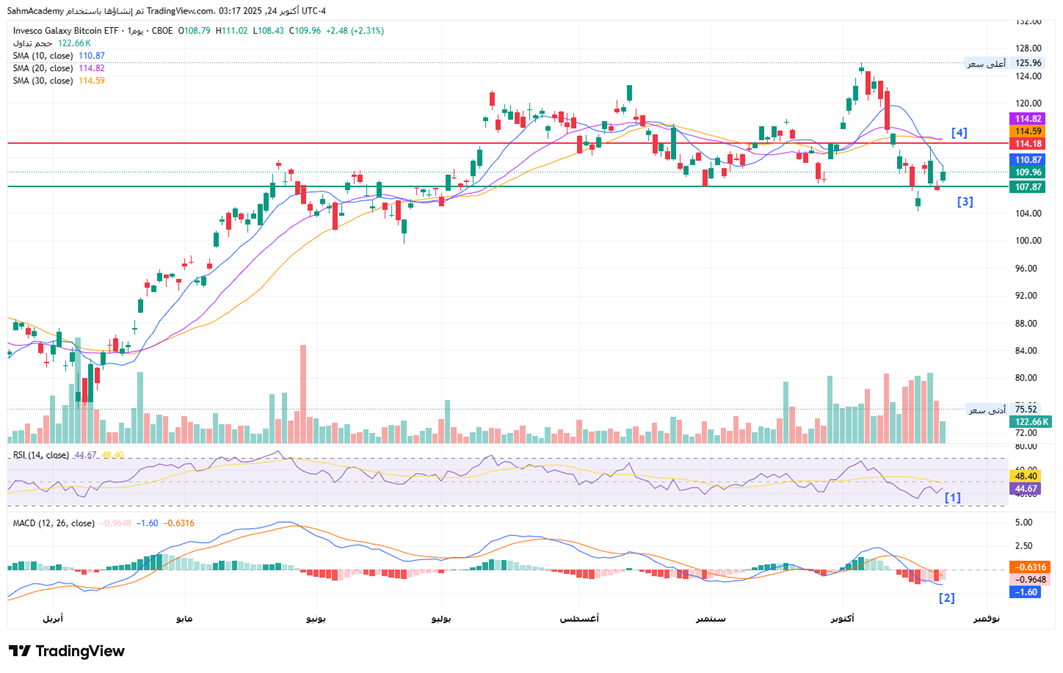Click the 125.96 highest price label
Image resolution: width=1063 pixels, height=673 pixels.
click(x=1028, y=63)
